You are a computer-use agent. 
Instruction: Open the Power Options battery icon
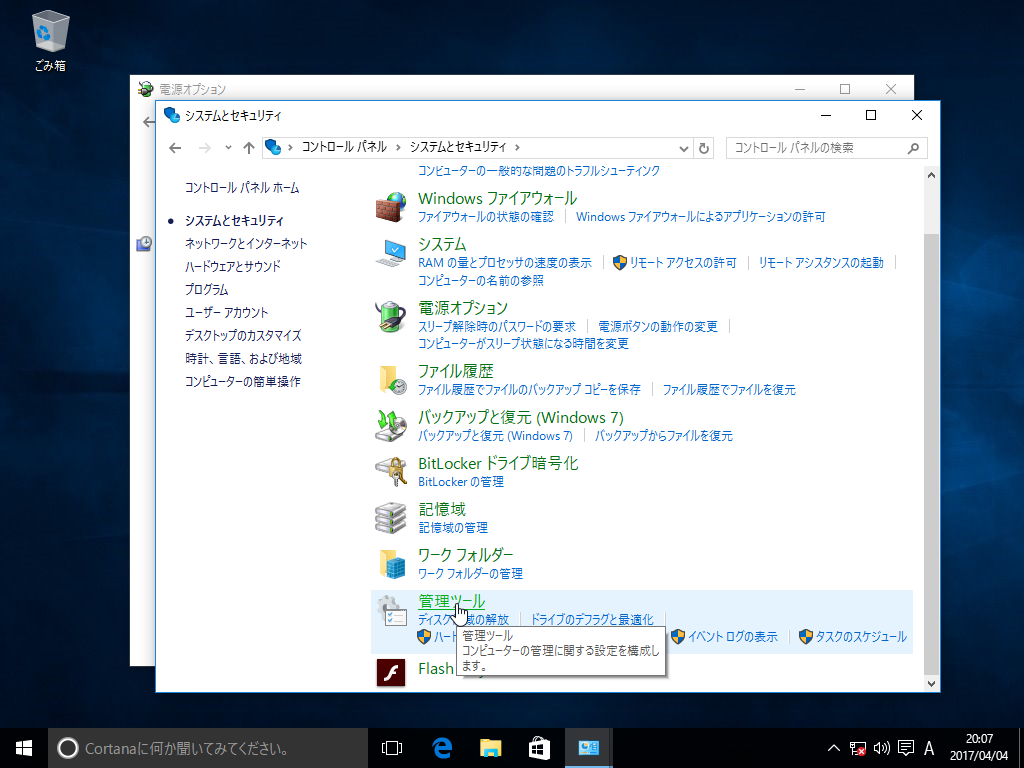391,317
